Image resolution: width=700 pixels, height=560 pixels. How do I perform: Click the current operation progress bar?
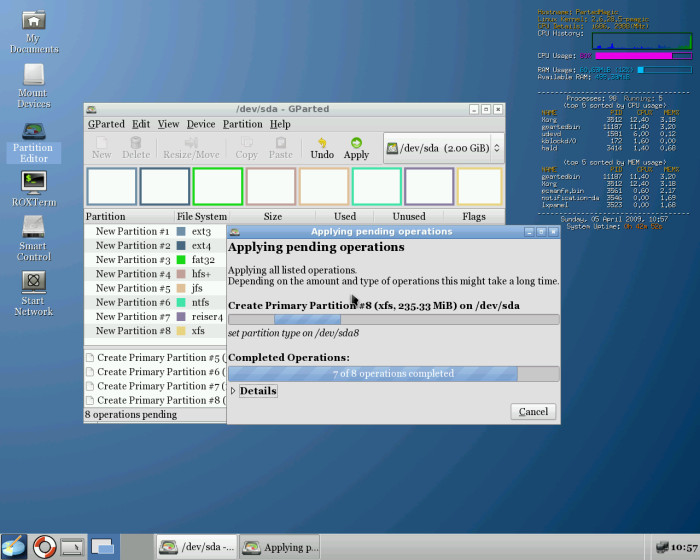(393, 319)
